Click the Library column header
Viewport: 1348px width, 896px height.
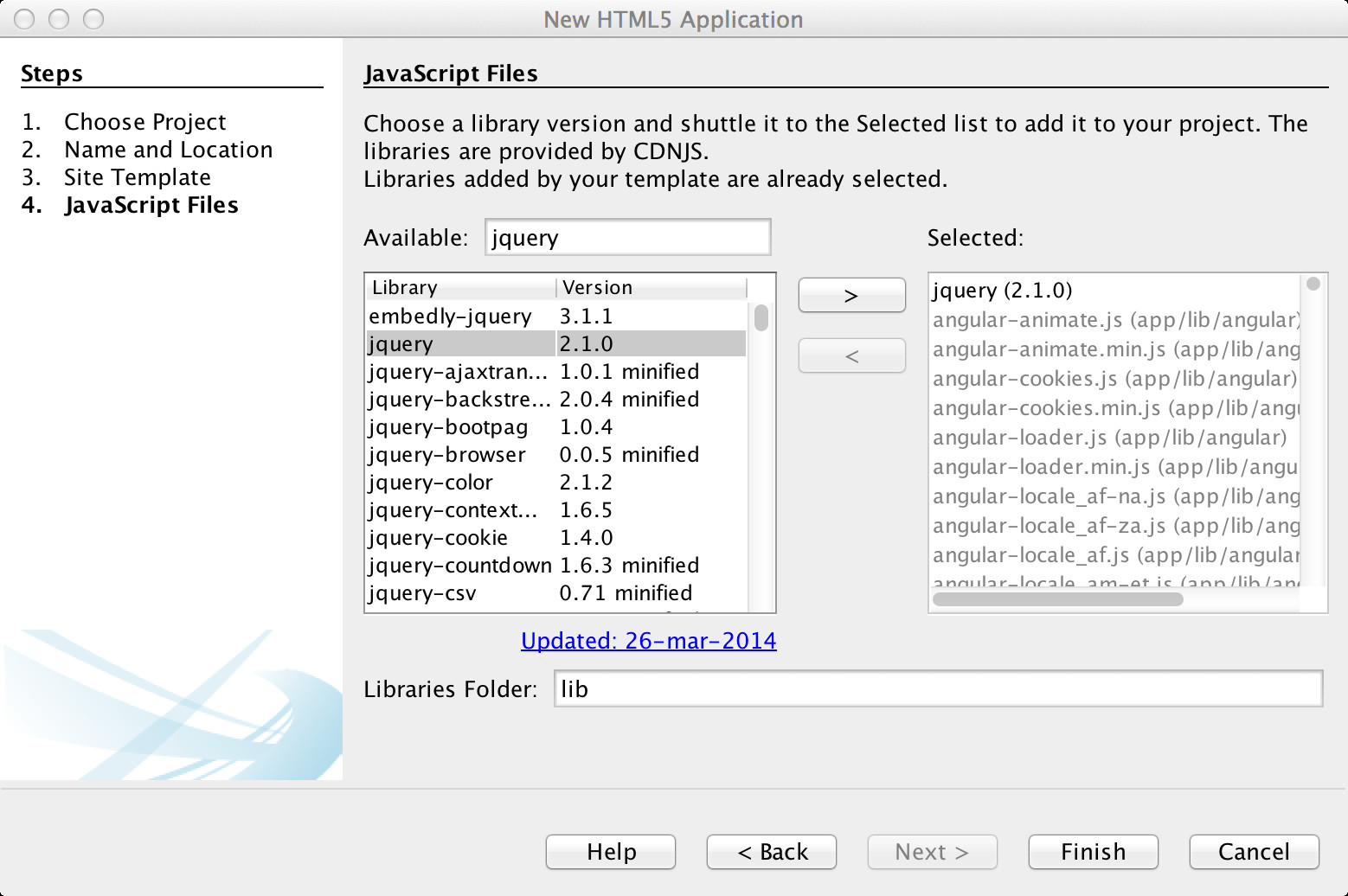click(461, 287)
